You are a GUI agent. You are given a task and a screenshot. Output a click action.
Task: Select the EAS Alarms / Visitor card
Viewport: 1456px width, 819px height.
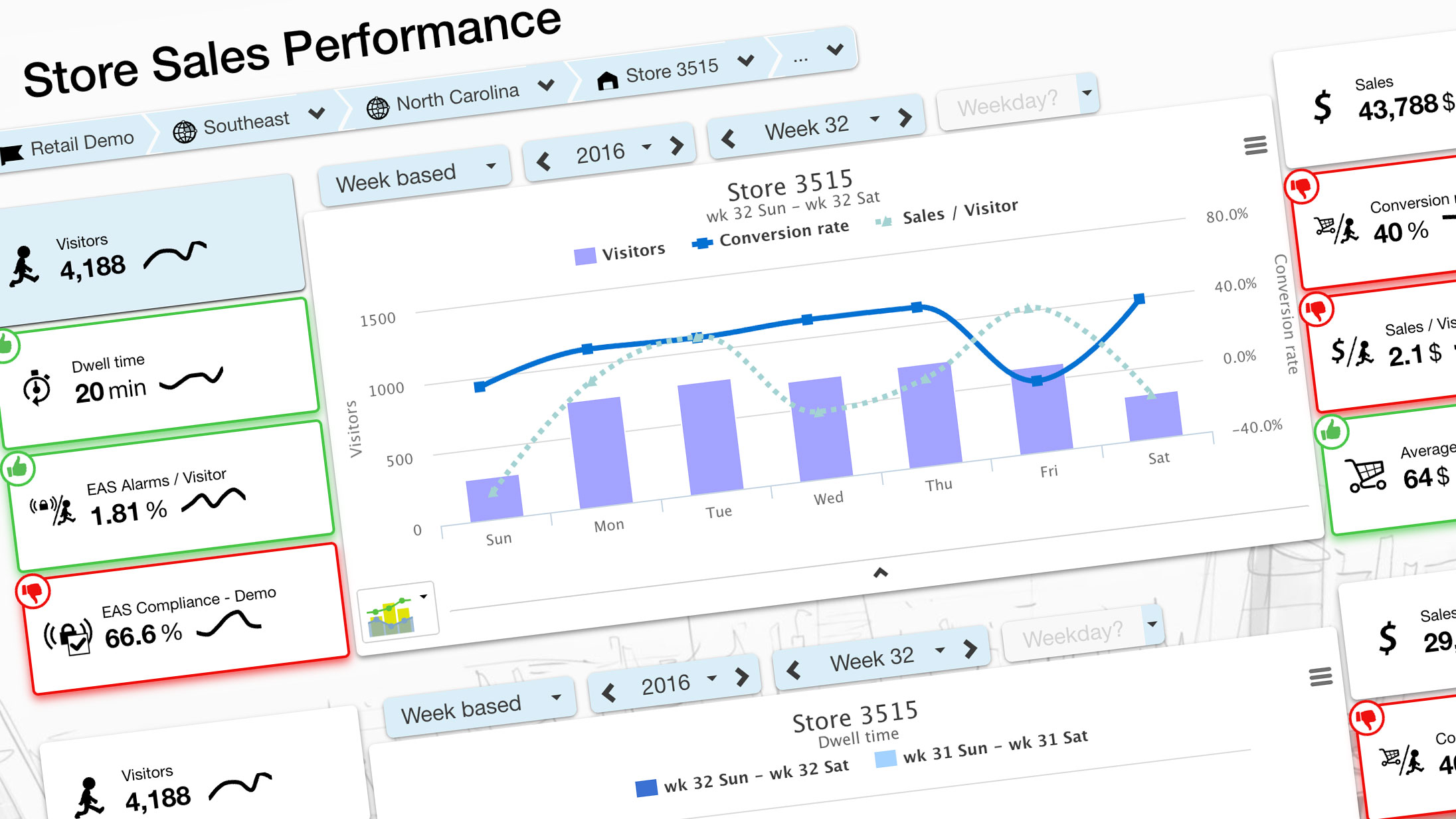(x=171, y=496)
